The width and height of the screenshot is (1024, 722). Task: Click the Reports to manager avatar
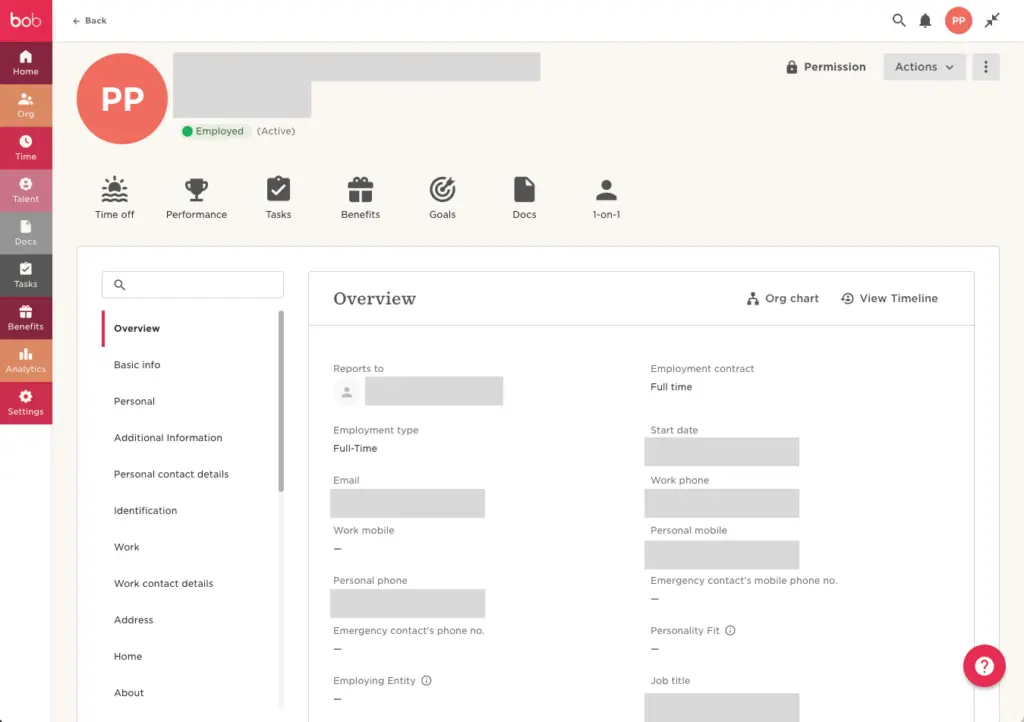[x=347, y=392]
